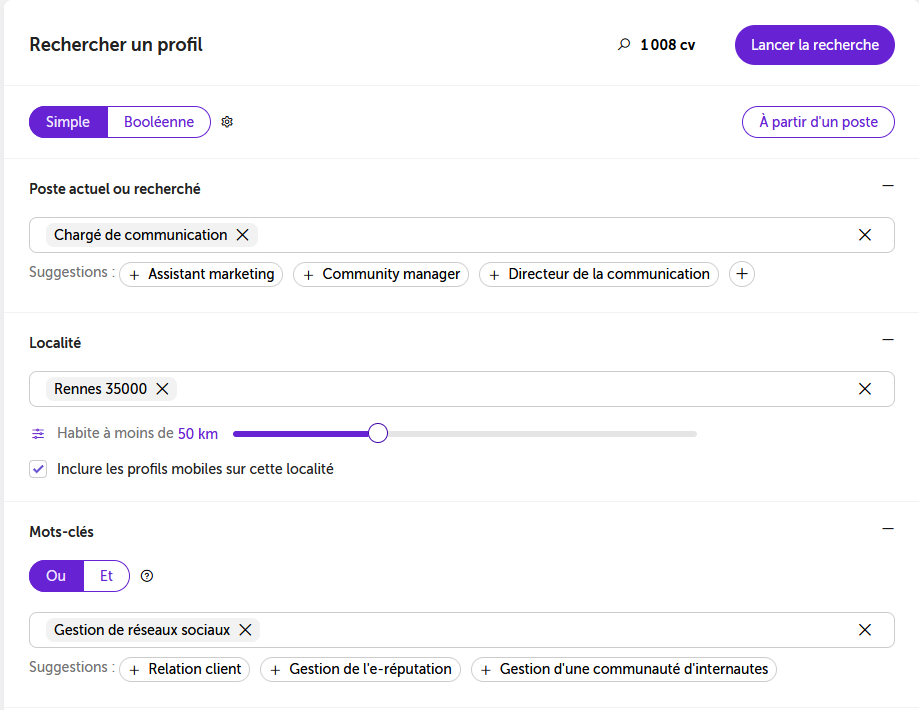Viewport: 919px width, 710px height.
Task: Open keyword help question mark icon
Action: (x=147, y=576)
